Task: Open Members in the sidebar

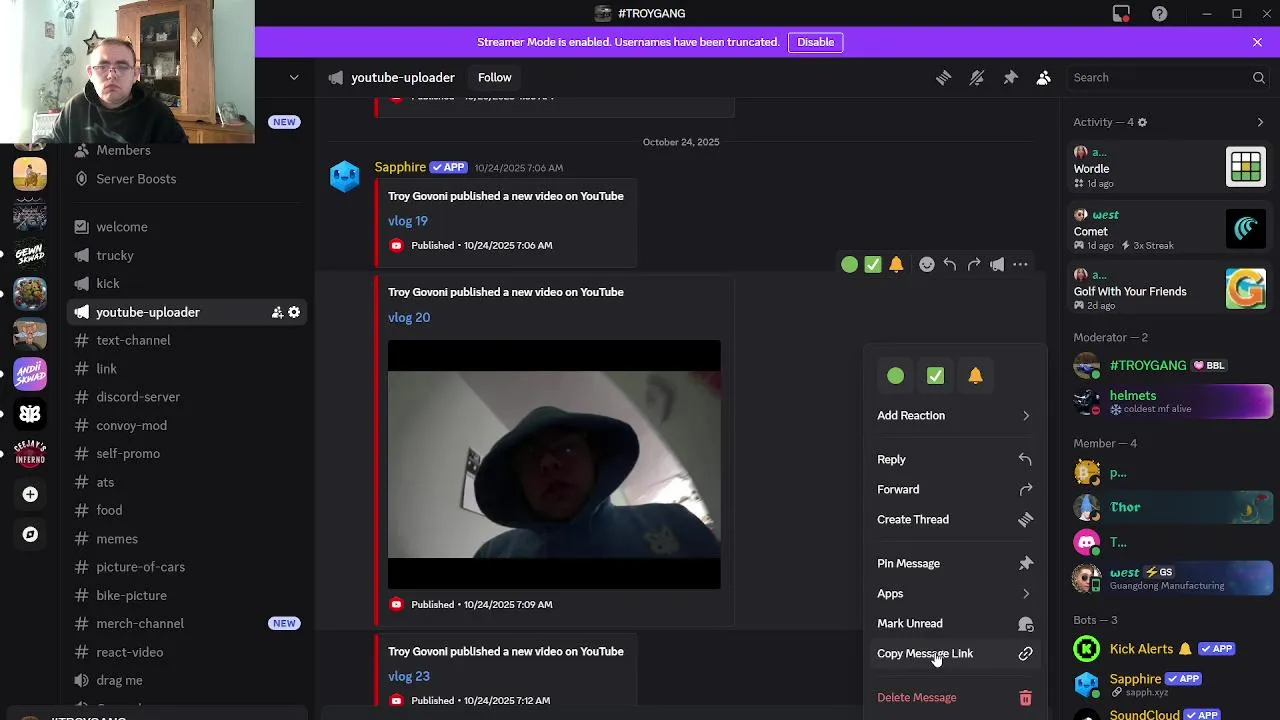Action: point(189,150)
